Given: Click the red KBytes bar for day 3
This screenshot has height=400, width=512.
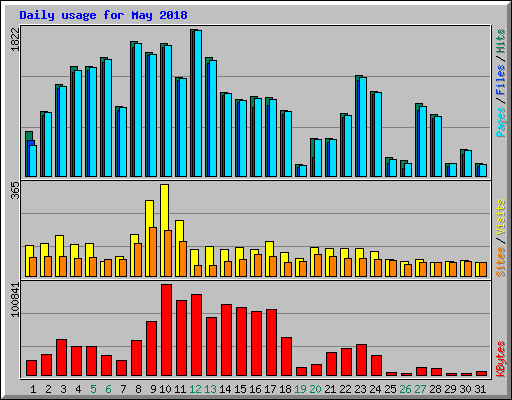Looking at the screenshot, I should click(x=61, y=358).
